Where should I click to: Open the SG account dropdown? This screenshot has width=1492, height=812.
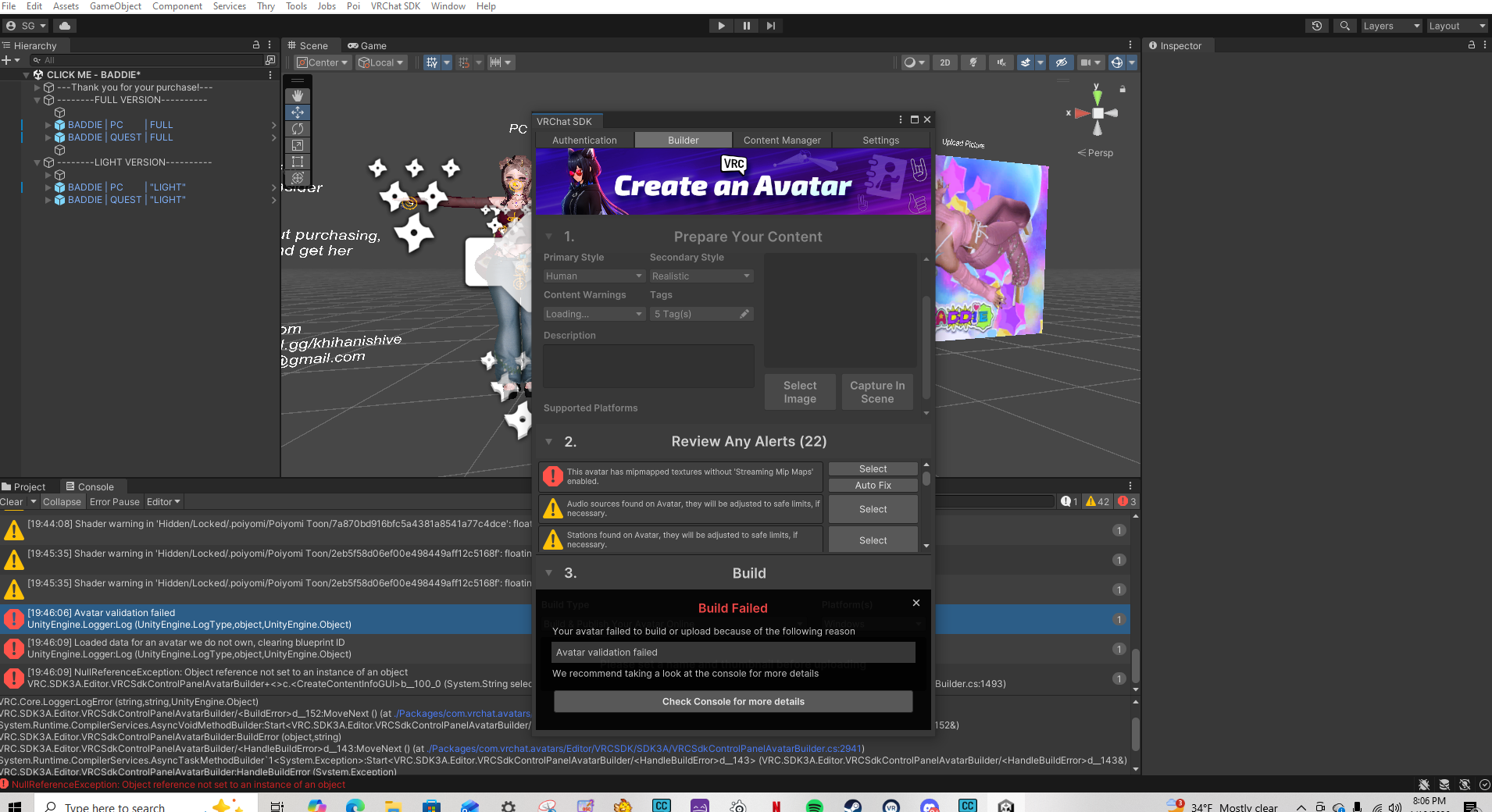pos(26,26)
